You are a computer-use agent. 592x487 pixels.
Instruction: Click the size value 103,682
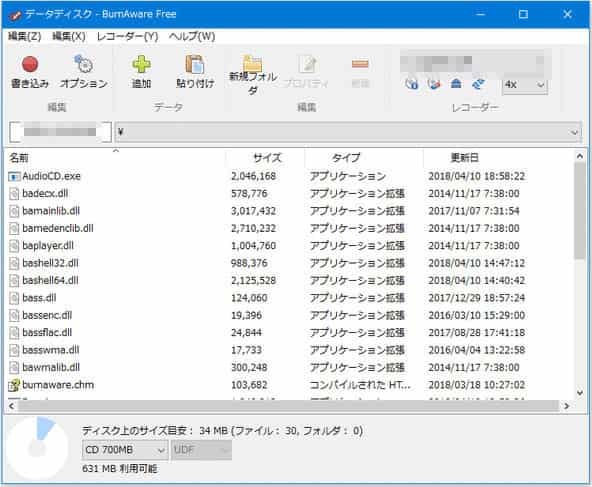(x=249, y=385)
